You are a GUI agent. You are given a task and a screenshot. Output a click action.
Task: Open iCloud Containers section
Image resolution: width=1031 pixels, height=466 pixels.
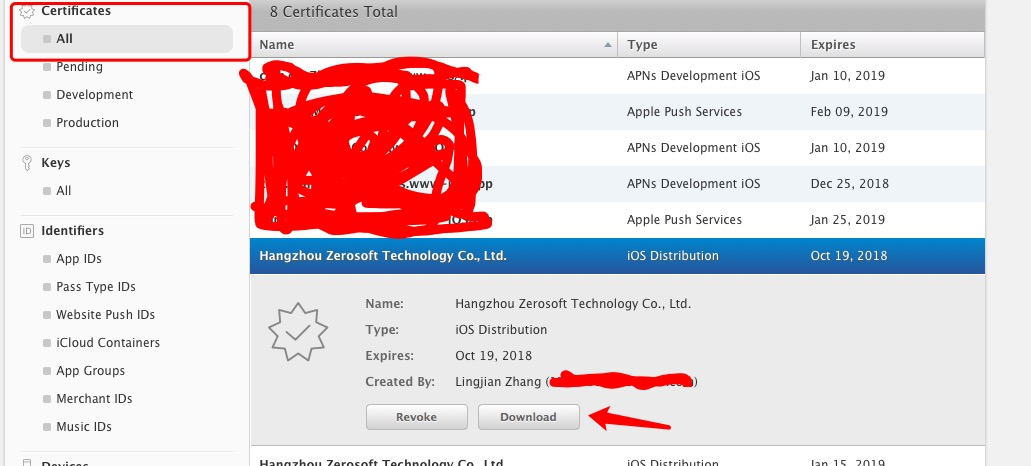[x=108, y=342]
